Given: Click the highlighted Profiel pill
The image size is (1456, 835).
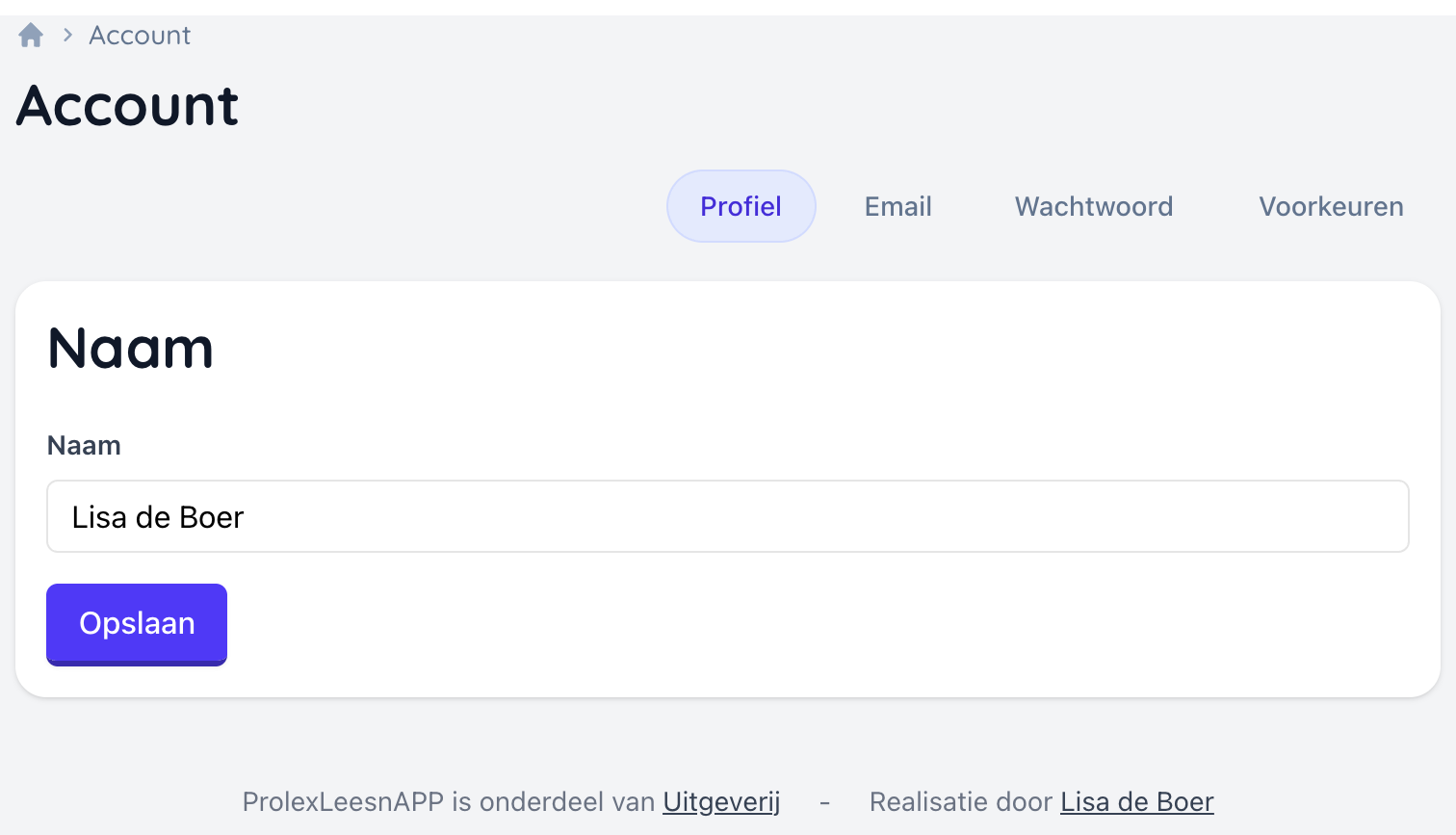Looking at the screenshot, I should coord(741,205).
